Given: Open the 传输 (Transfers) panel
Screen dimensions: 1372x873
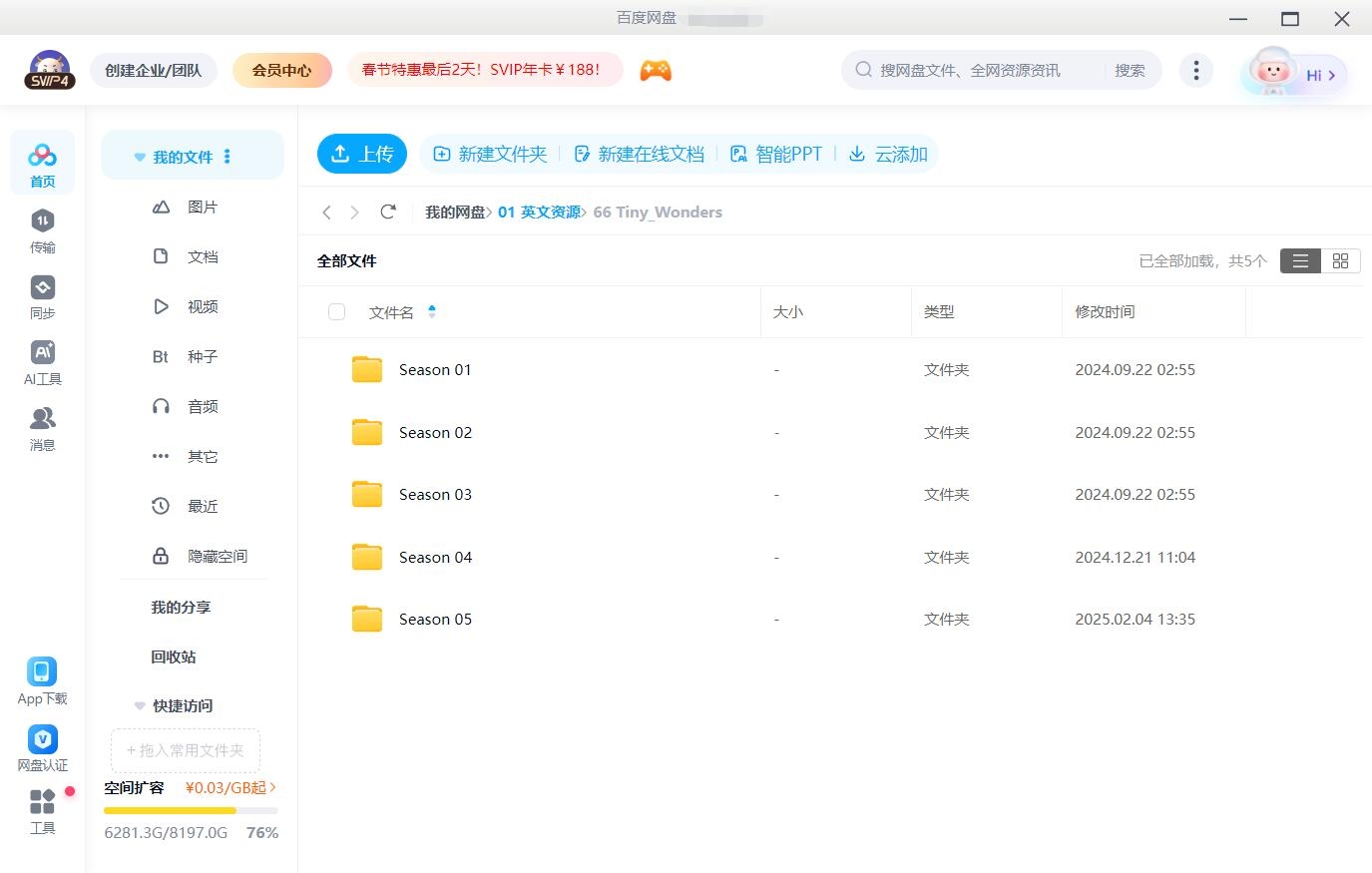Looking at the screenshot, I should tap(42, 230).
